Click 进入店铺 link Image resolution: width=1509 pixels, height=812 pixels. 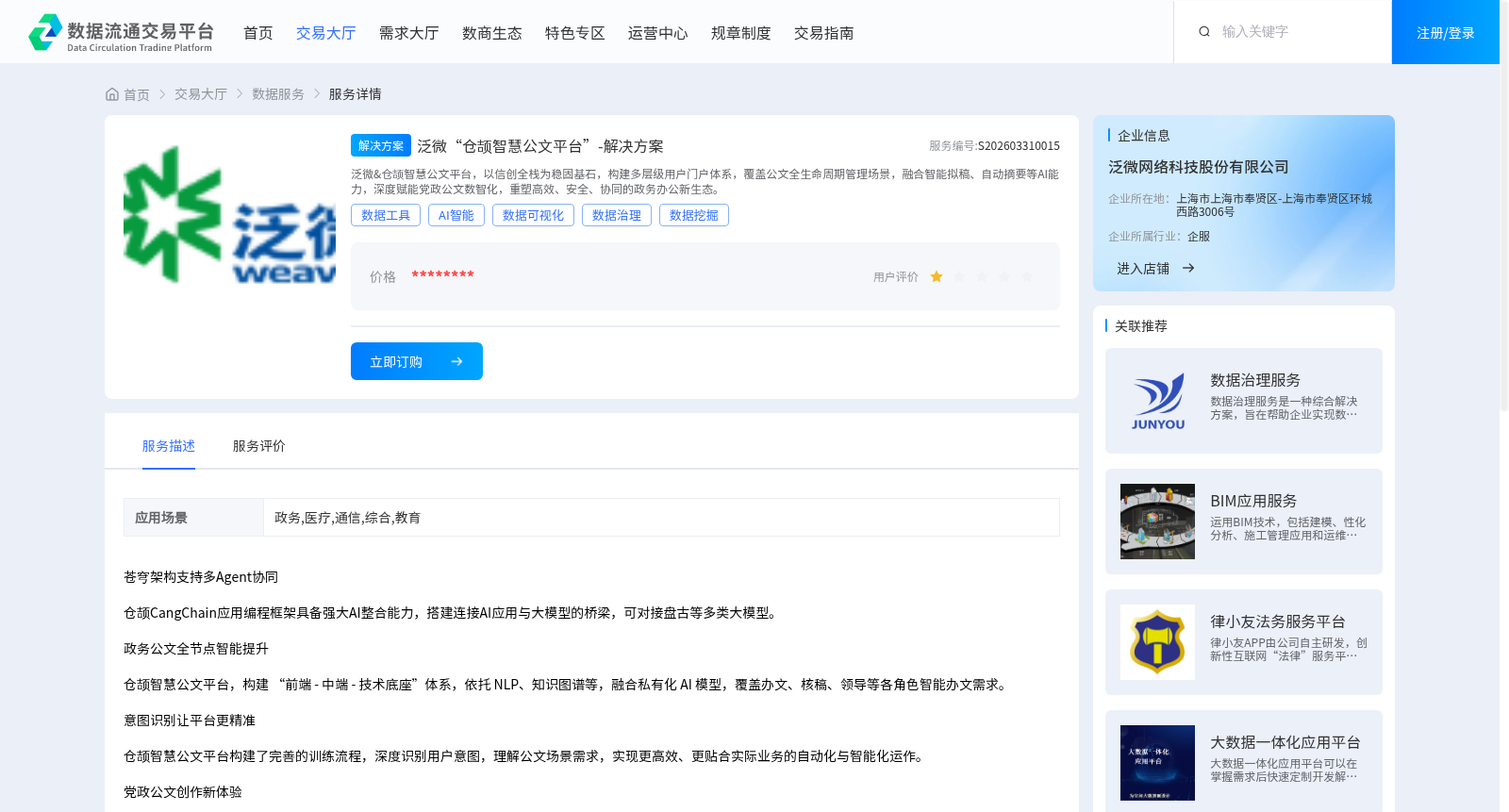(x=1143, y=269)
